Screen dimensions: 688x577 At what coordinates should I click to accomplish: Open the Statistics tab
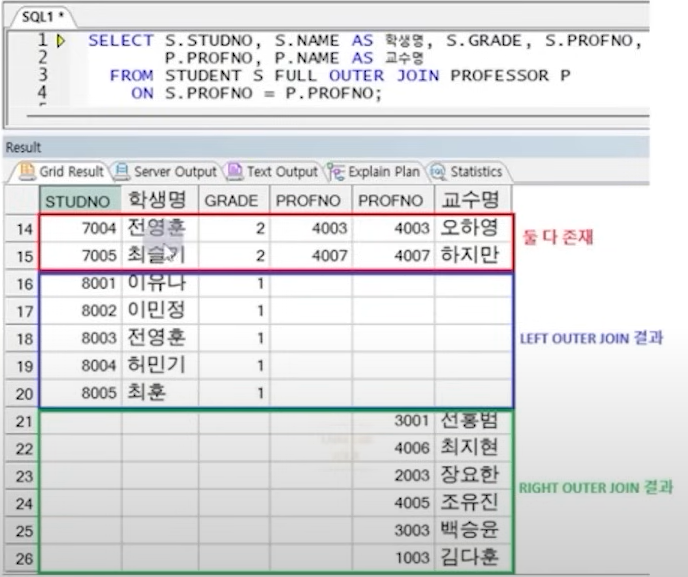pos(467,171)
